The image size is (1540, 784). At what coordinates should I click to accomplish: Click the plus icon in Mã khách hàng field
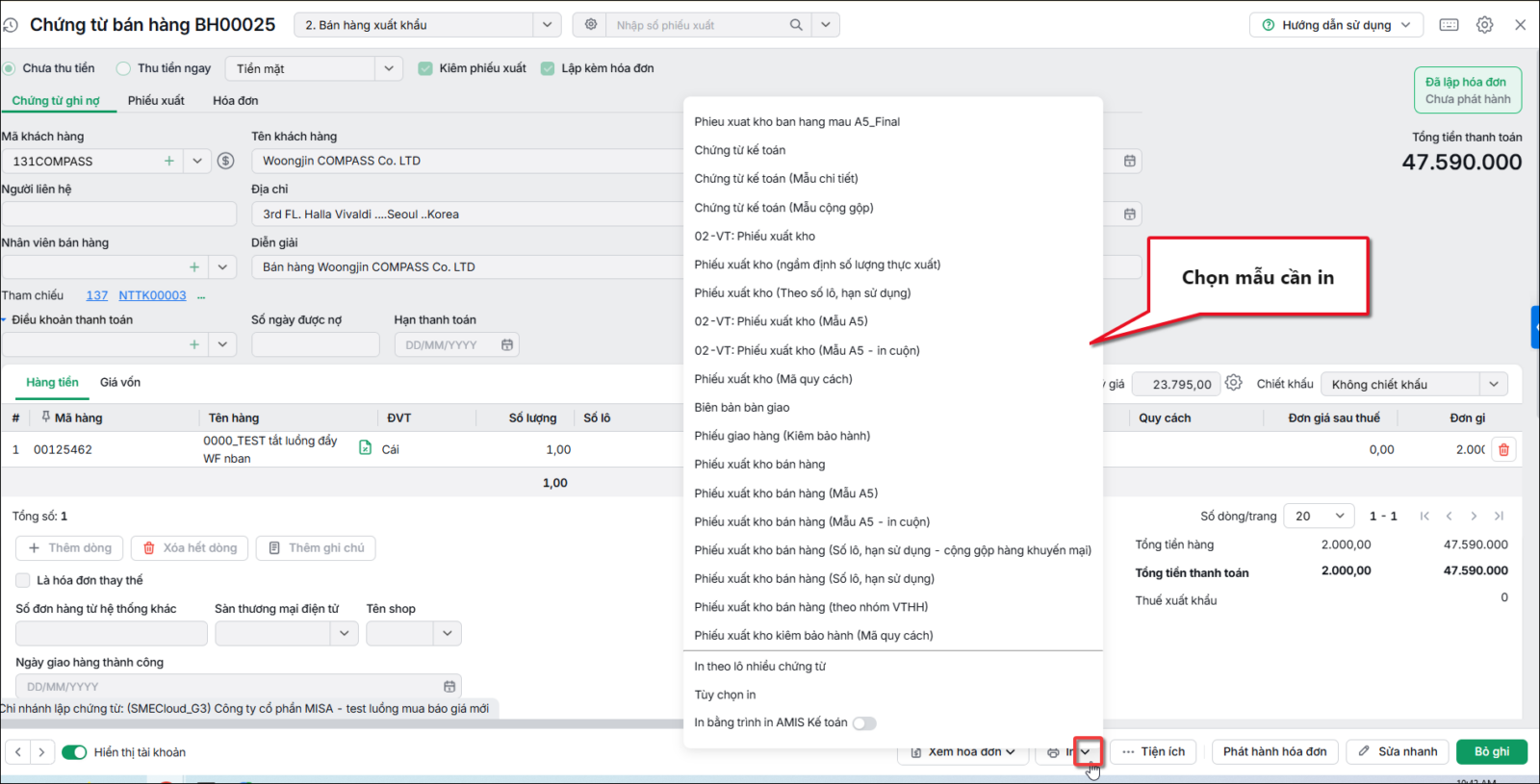click(169, 161)
